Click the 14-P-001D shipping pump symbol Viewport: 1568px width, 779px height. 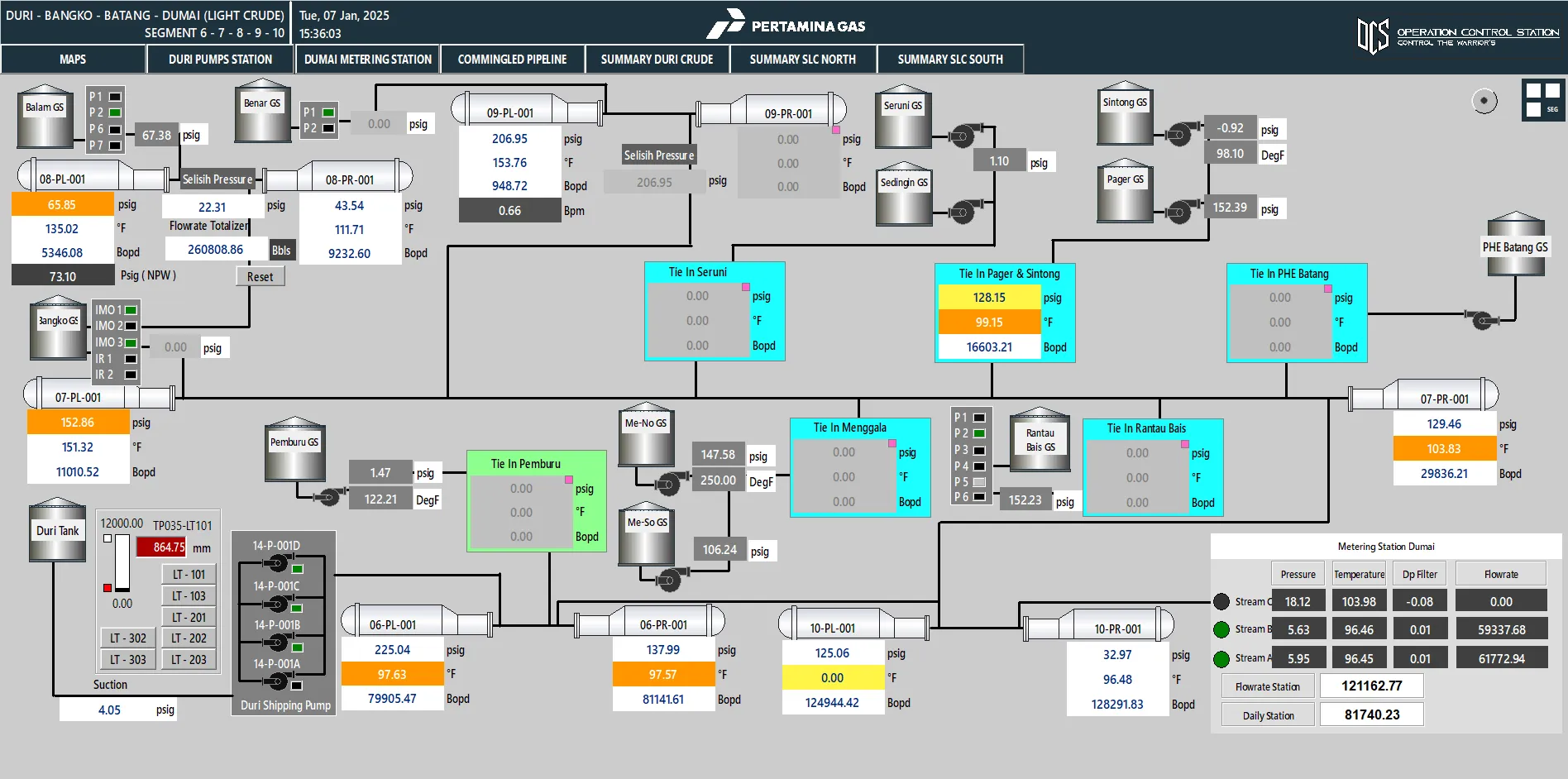pos(276,564)
